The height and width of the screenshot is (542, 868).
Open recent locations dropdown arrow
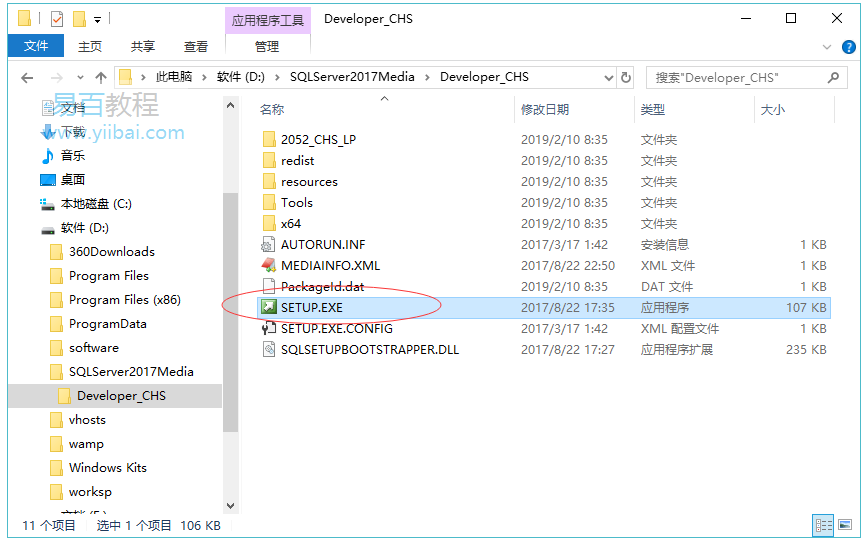[x=80, y=78]
